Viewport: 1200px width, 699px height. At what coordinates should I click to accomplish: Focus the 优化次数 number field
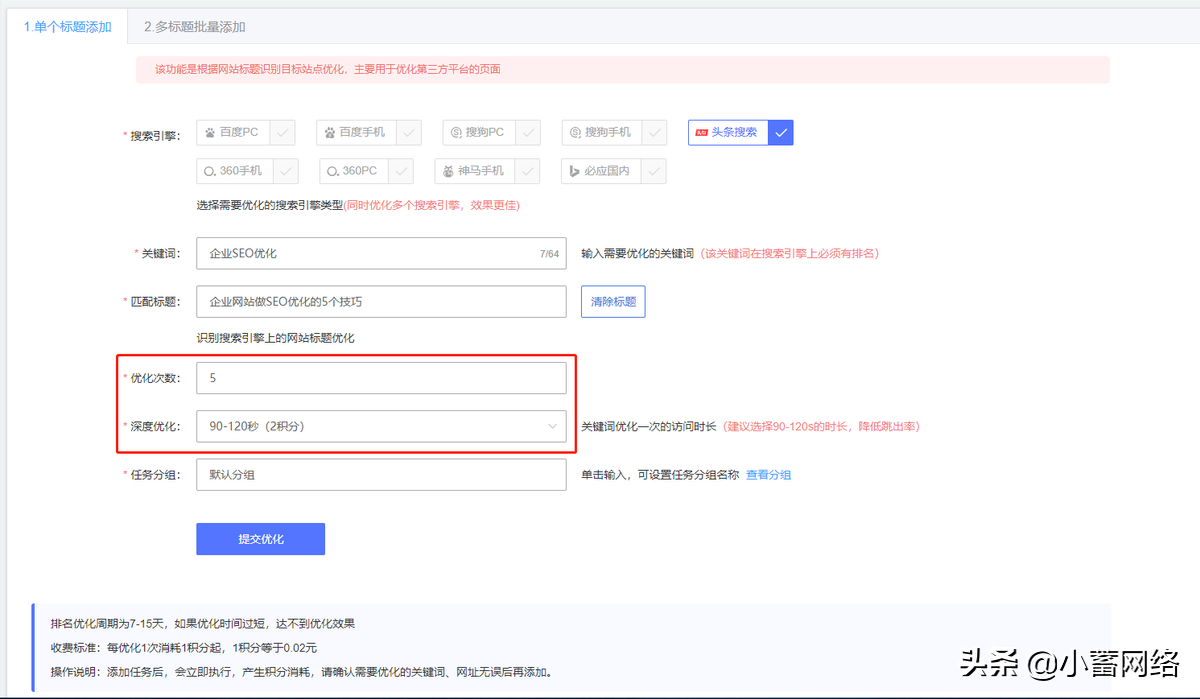pyautogui.click(x=381, y=378)
